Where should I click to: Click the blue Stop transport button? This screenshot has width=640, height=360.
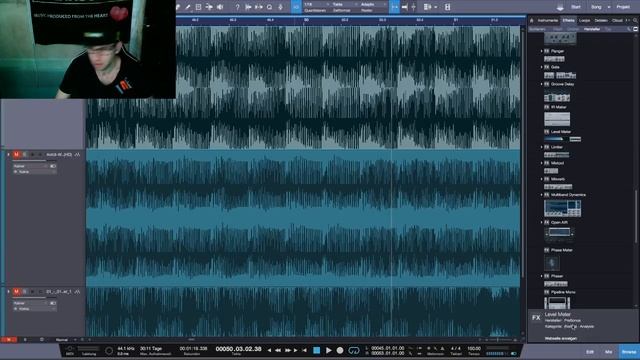[317, 350]
